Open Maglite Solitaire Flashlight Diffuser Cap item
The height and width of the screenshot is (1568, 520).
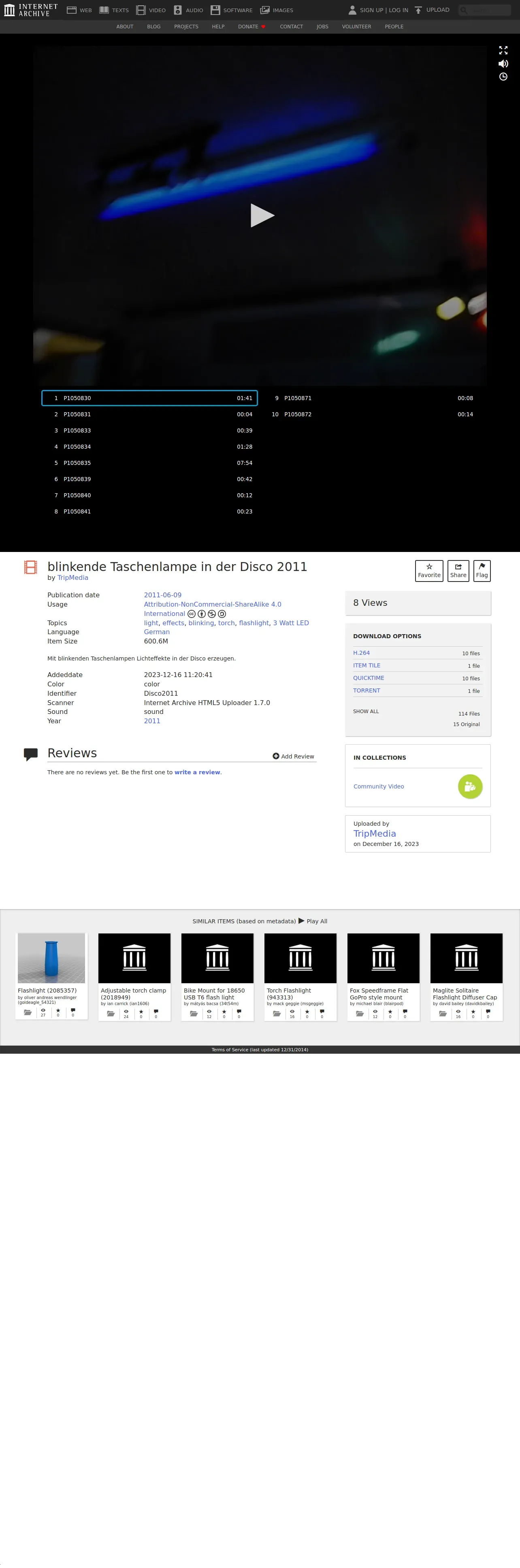click(x=467, y=977)
